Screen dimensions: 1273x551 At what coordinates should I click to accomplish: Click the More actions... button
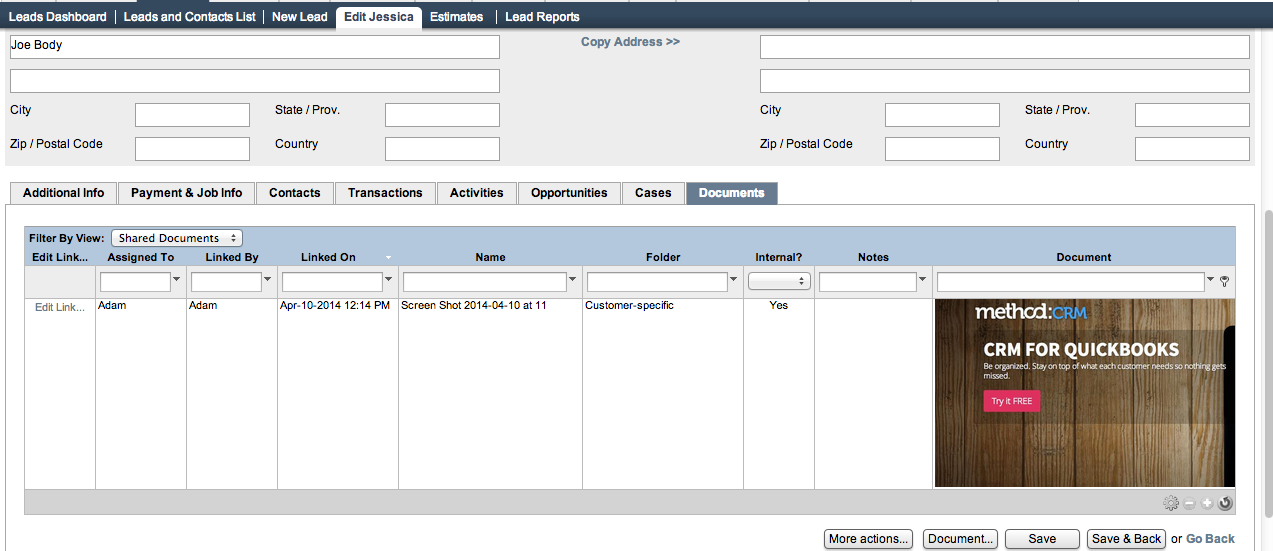click(x=869, y=539)
